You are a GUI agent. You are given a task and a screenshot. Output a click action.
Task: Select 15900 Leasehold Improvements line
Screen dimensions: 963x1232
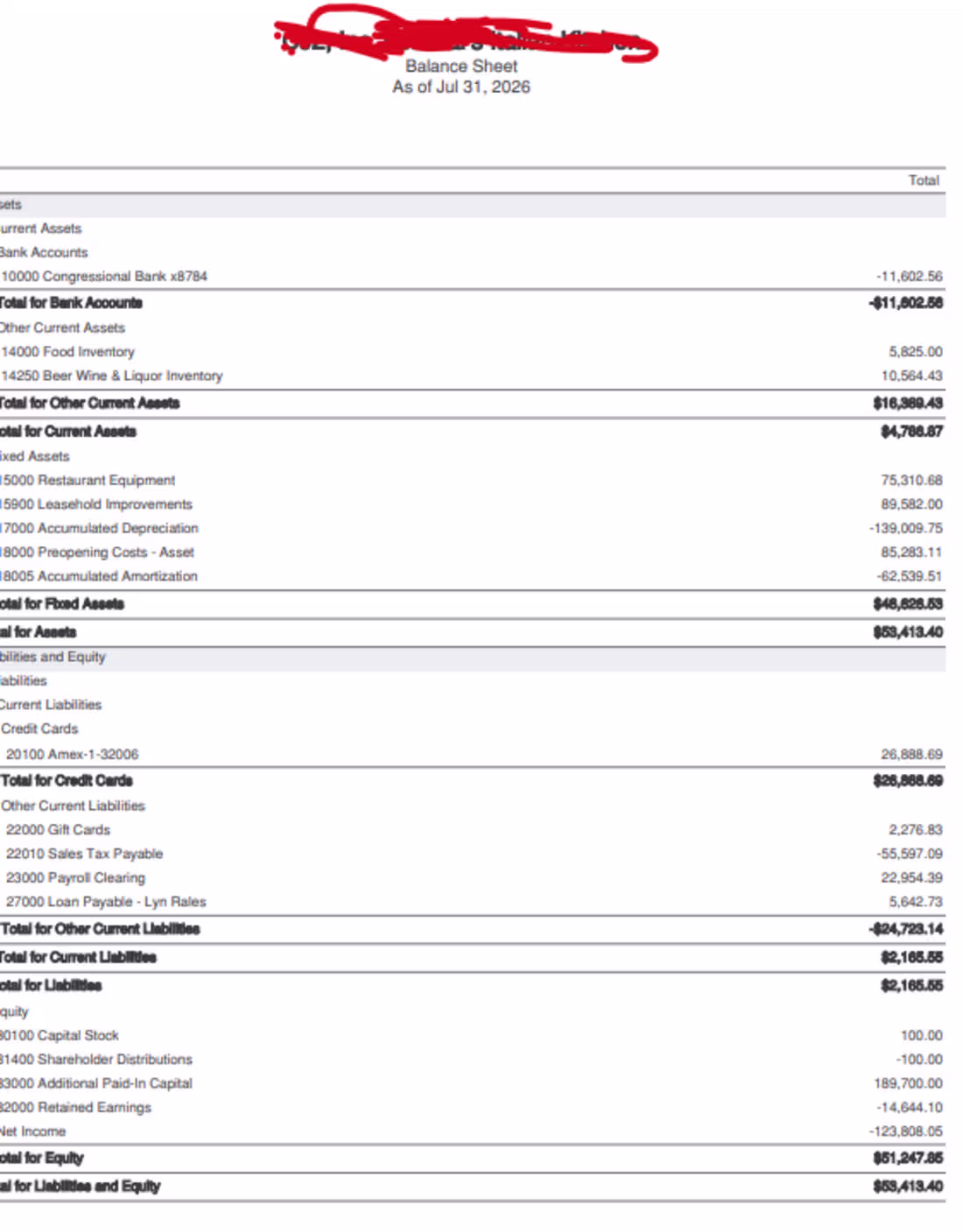coord(473,504)
